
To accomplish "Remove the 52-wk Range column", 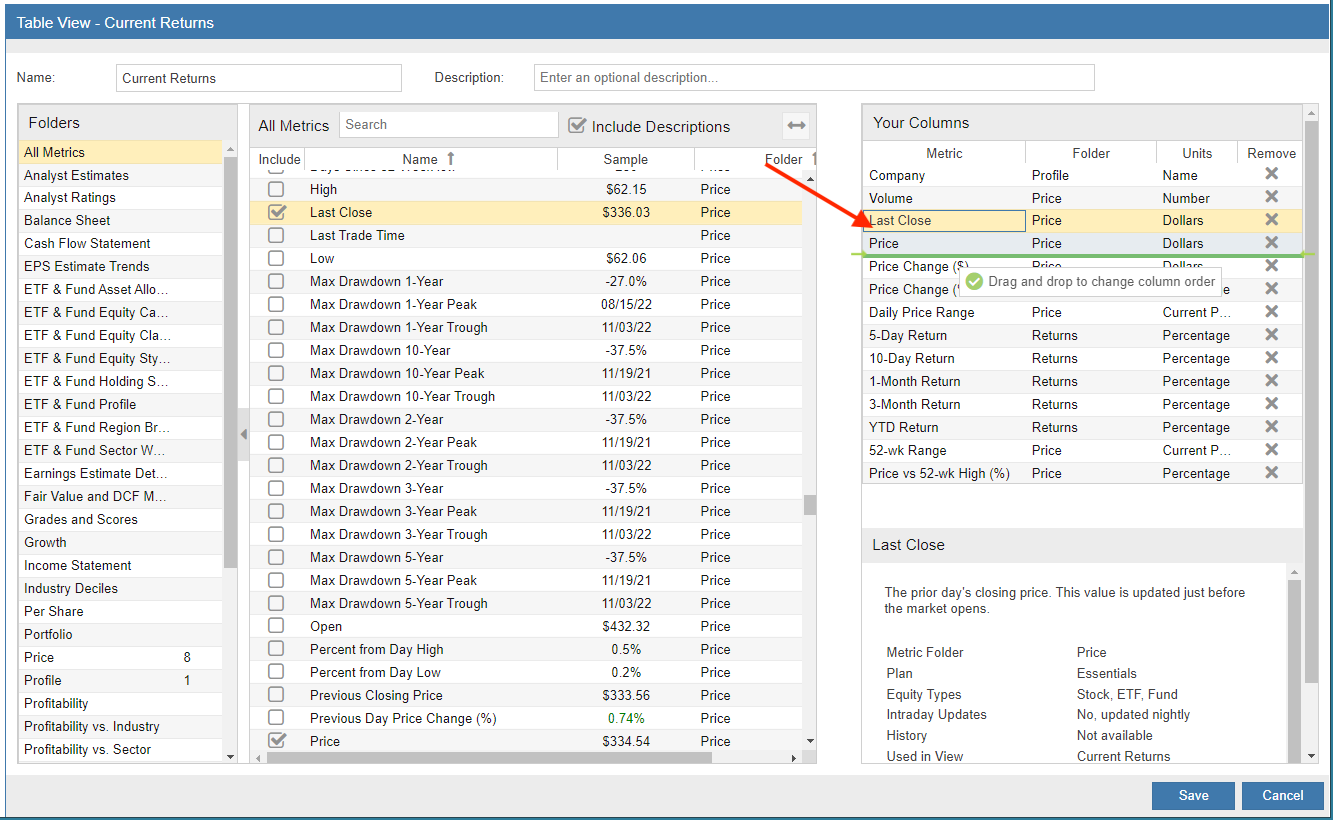I will click(1271, 450).
